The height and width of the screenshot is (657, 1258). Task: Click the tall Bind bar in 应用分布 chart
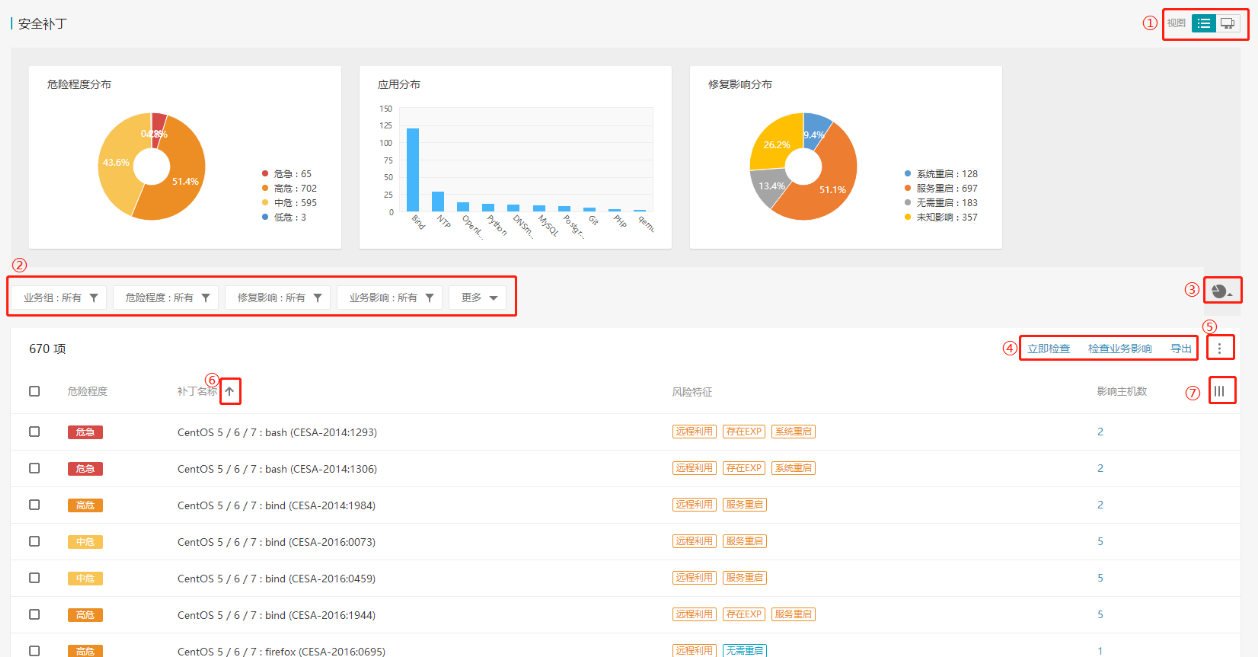(x=412, y=169)
